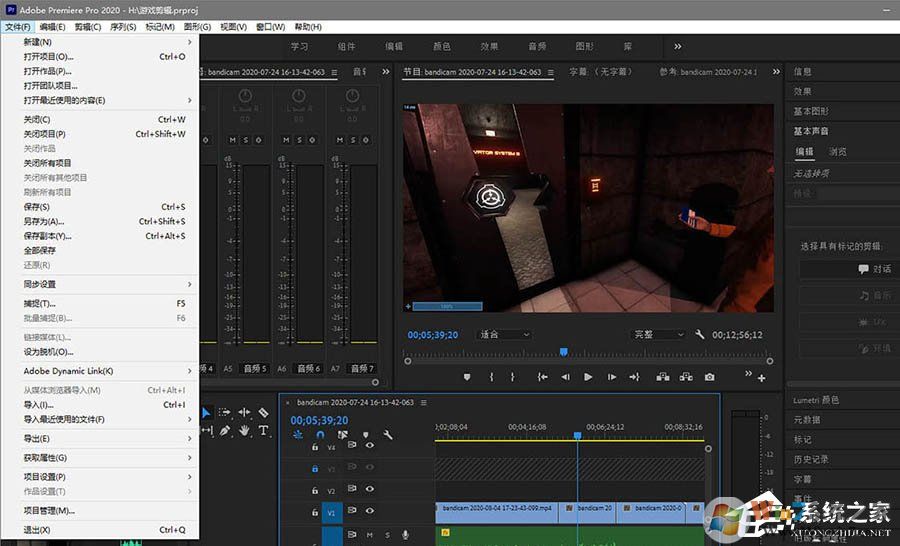Select the Type tool
Screen dimensions: 900x546
click(x=264, y=431)
